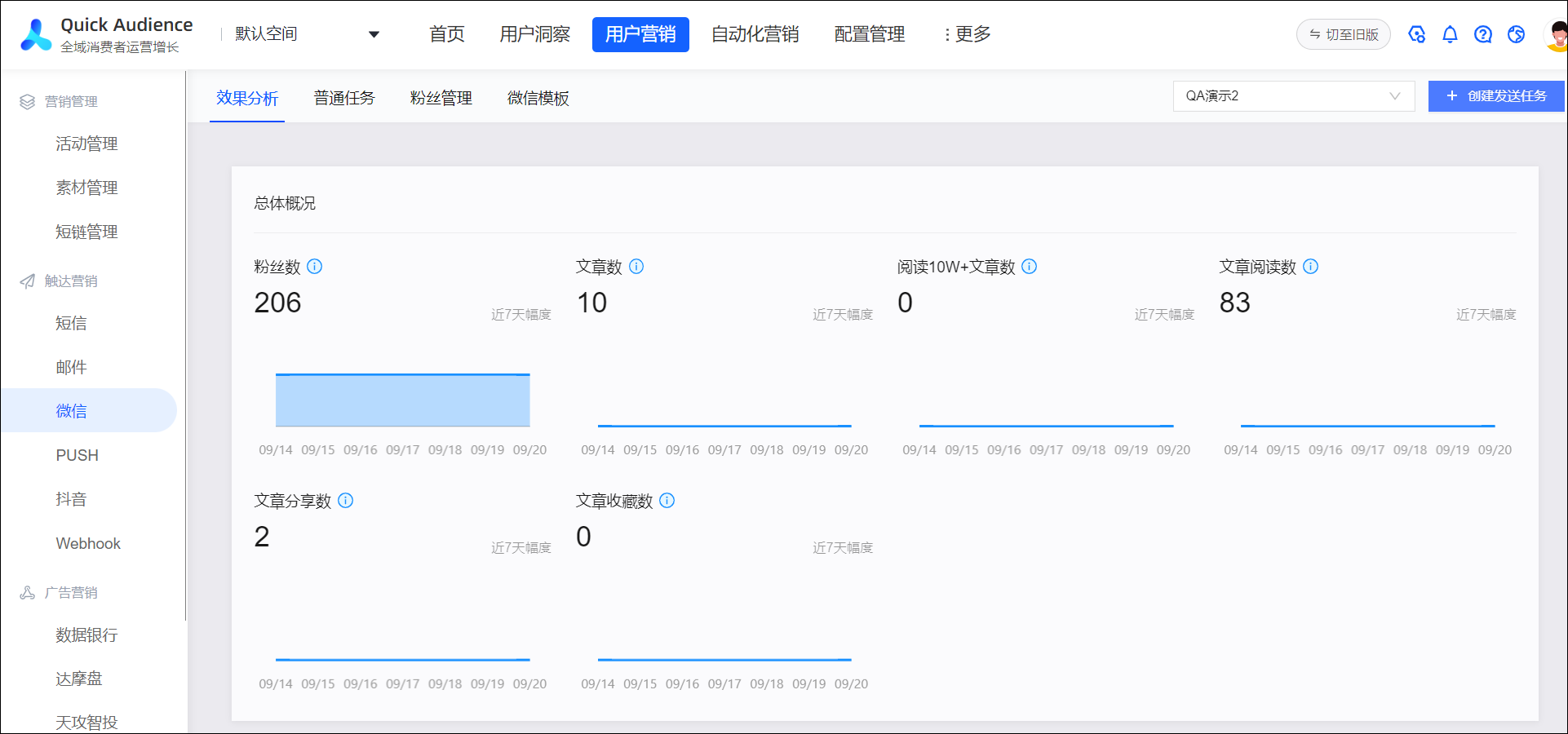Click the info icon beside 文章收藏数
The image size is (1568, 734).
click(667, 501)
